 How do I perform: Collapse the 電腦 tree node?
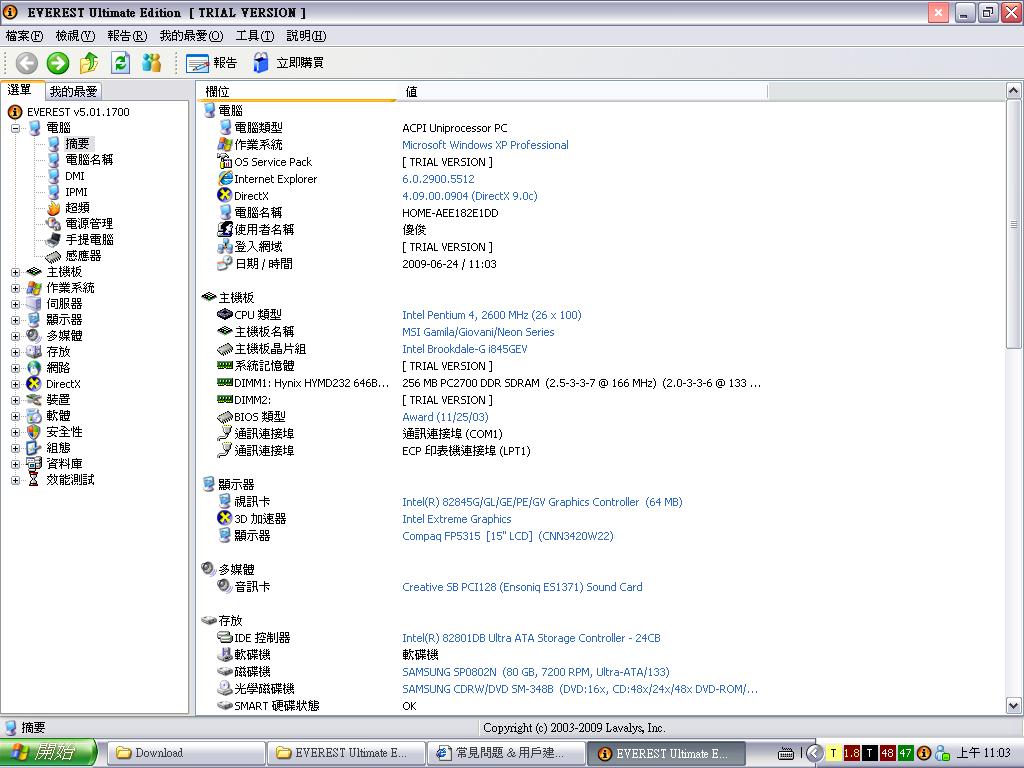(x=15, y=128)
